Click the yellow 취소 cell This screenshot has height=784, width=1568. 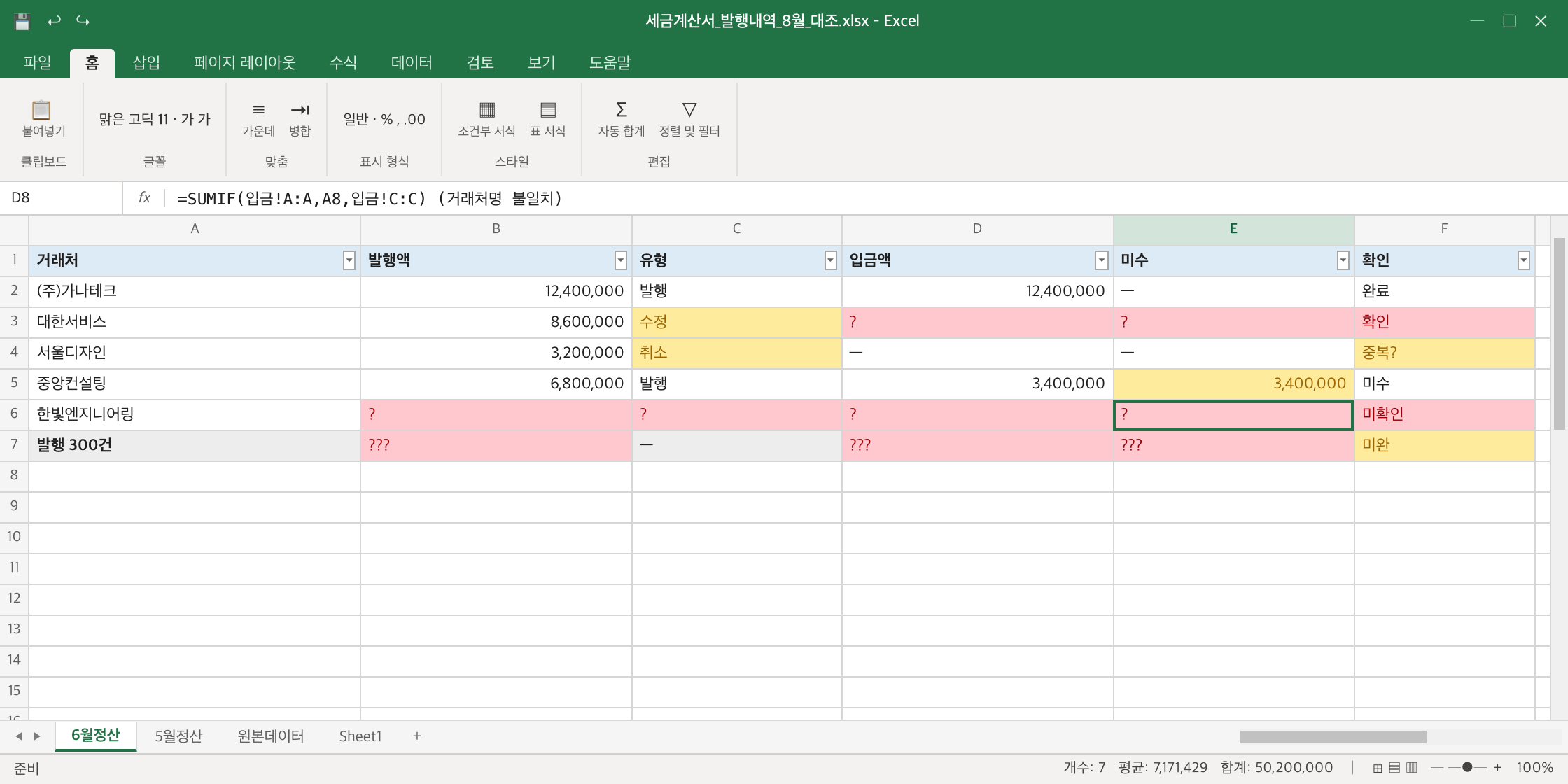(x=737, y=353)
